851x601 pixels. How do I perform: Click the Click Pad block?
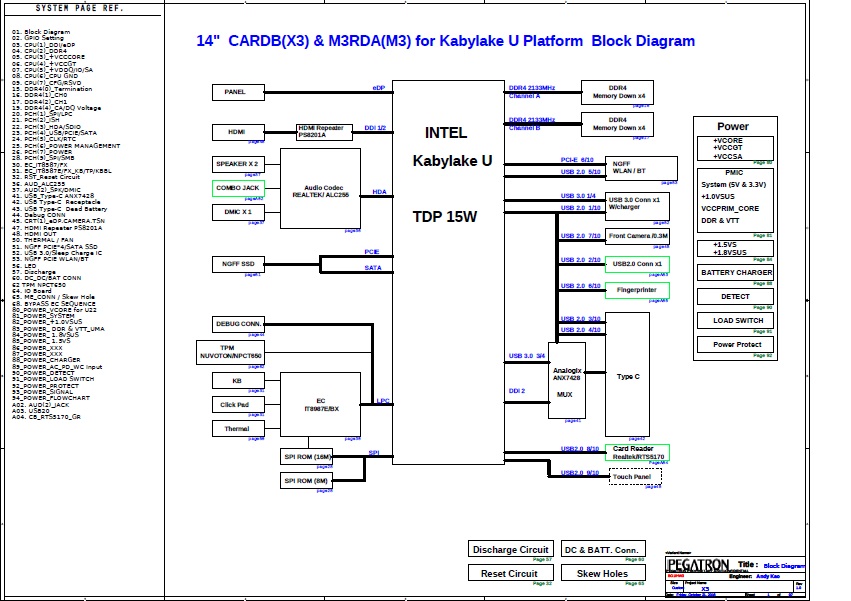pos(238,404)
